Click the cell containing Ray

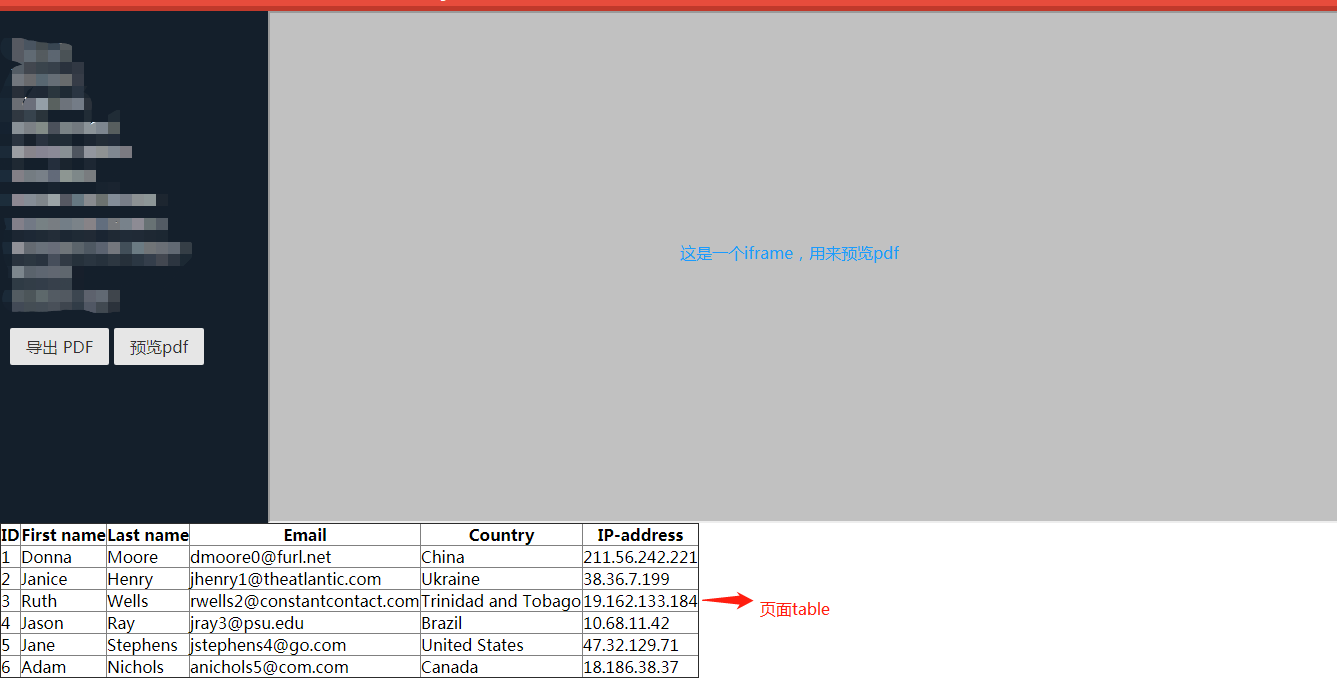tap(148, 623)
